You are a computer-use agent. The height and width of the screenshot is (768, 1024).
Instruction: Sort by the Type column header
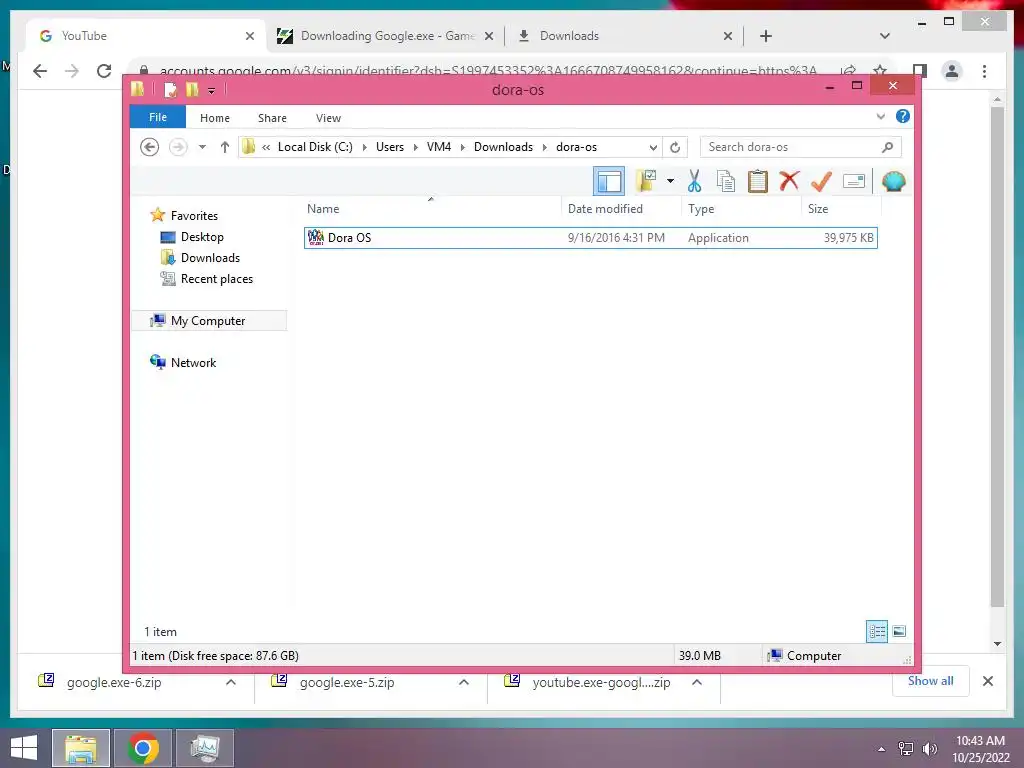[x=741, y=209]
